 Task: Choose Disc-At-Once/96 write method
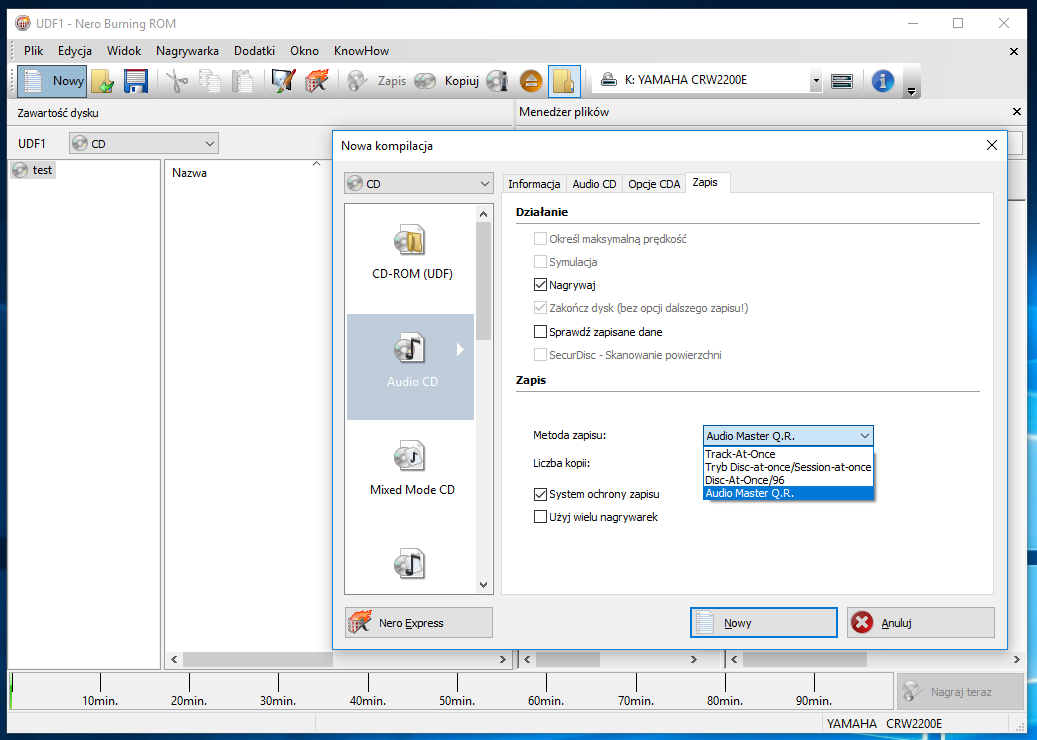(788, 480)
